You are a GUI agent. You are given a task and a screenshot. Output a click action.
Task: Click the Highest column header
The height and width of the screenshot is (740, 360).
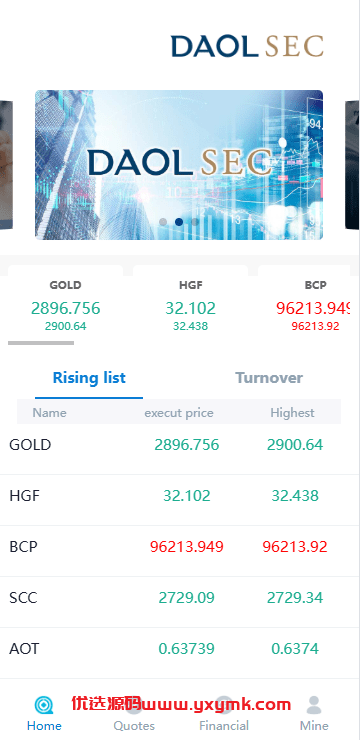292,412
